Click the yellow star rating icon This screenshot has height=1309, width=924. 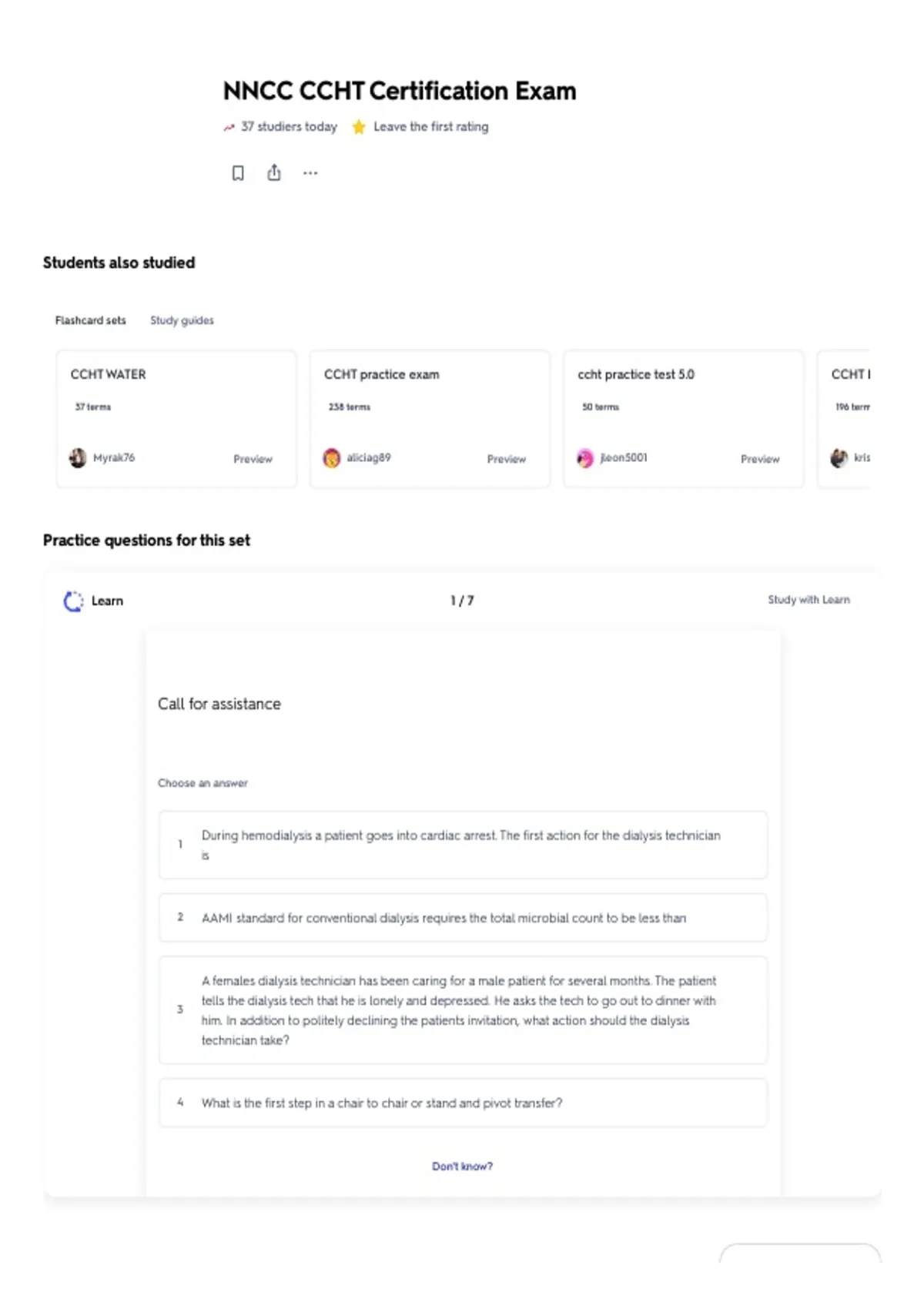pos(359,127)
